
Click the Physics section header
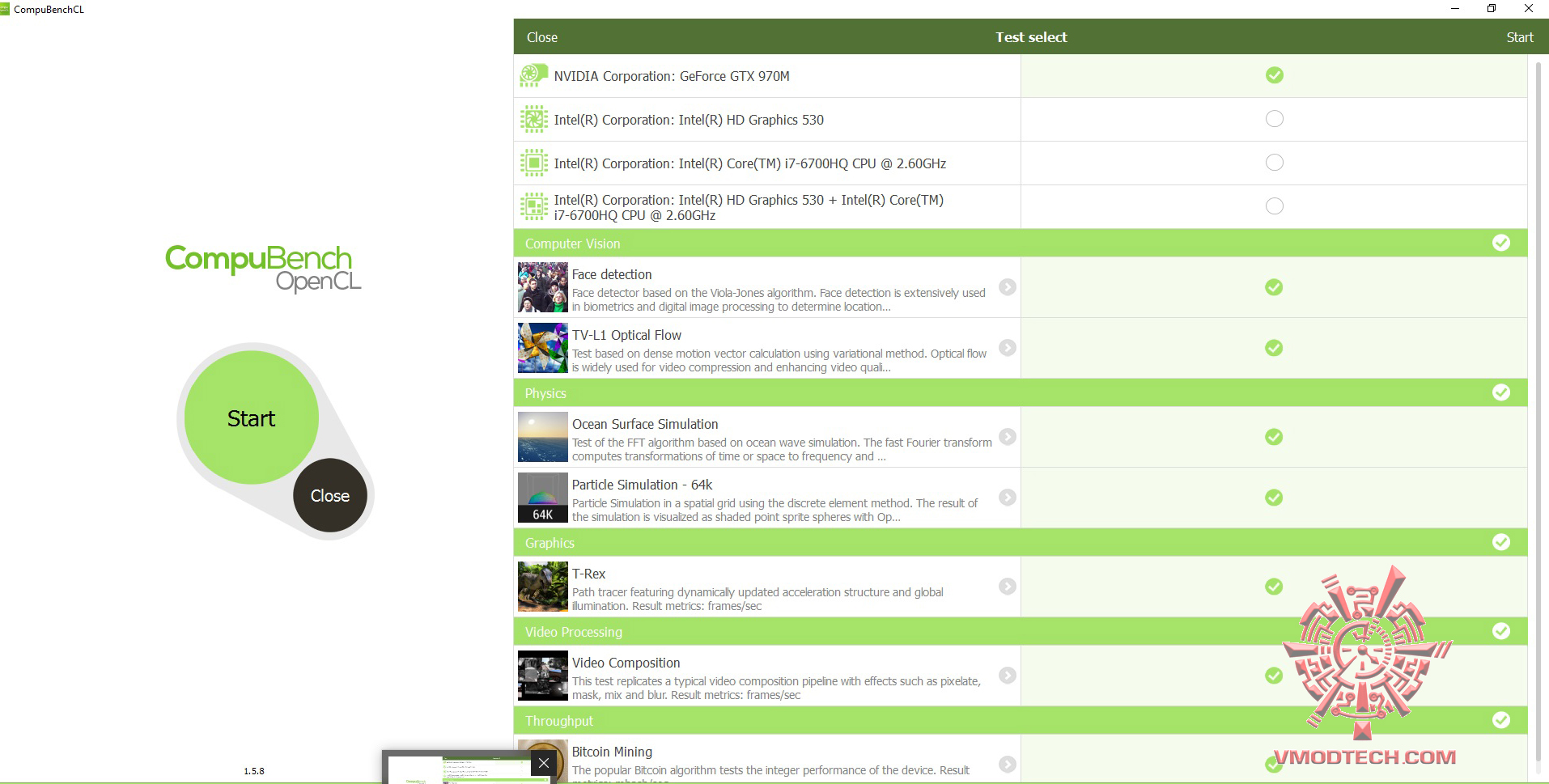(1021, 393)
